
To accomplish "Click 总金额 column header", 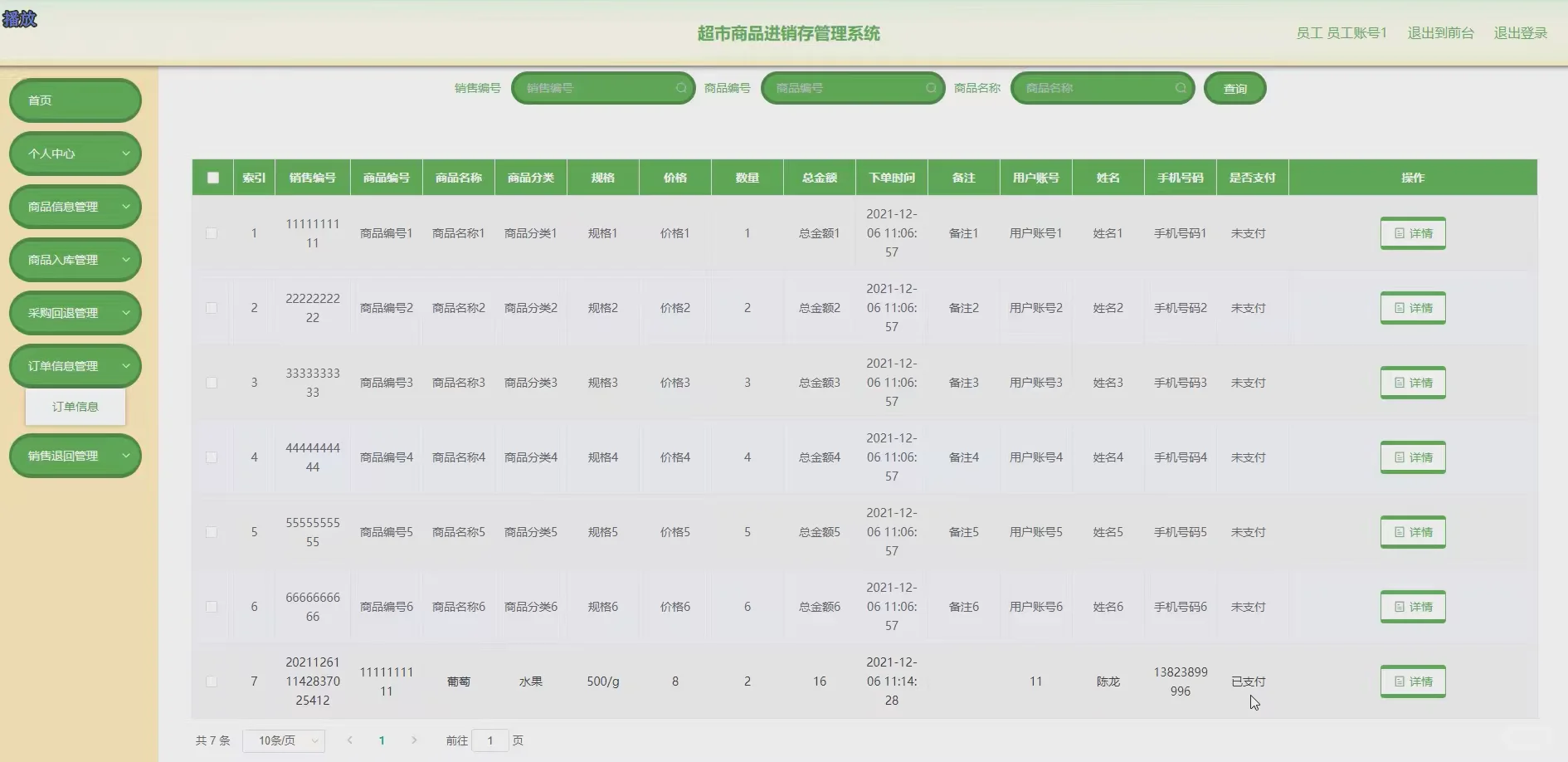I will pyautogui.click(x=820, y=178).
